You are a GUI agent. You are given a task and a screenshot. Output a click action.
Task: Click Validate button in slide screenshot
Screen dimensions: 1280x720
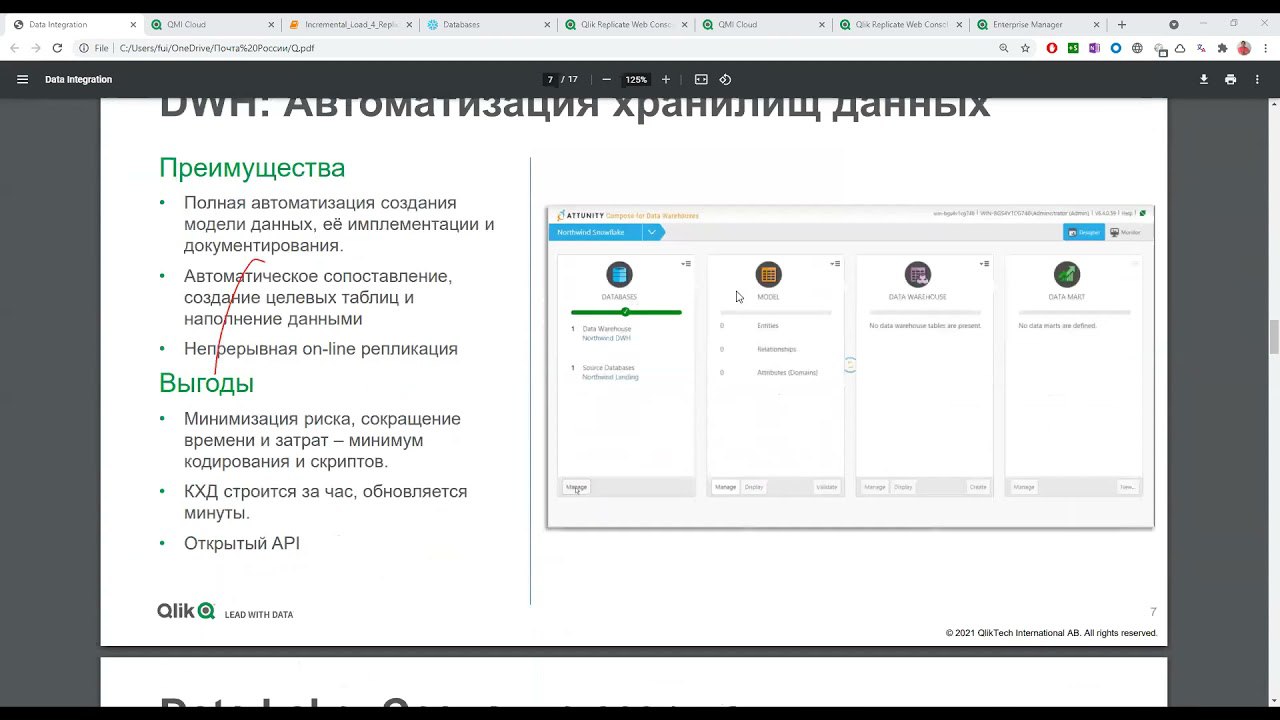(827, 487)
